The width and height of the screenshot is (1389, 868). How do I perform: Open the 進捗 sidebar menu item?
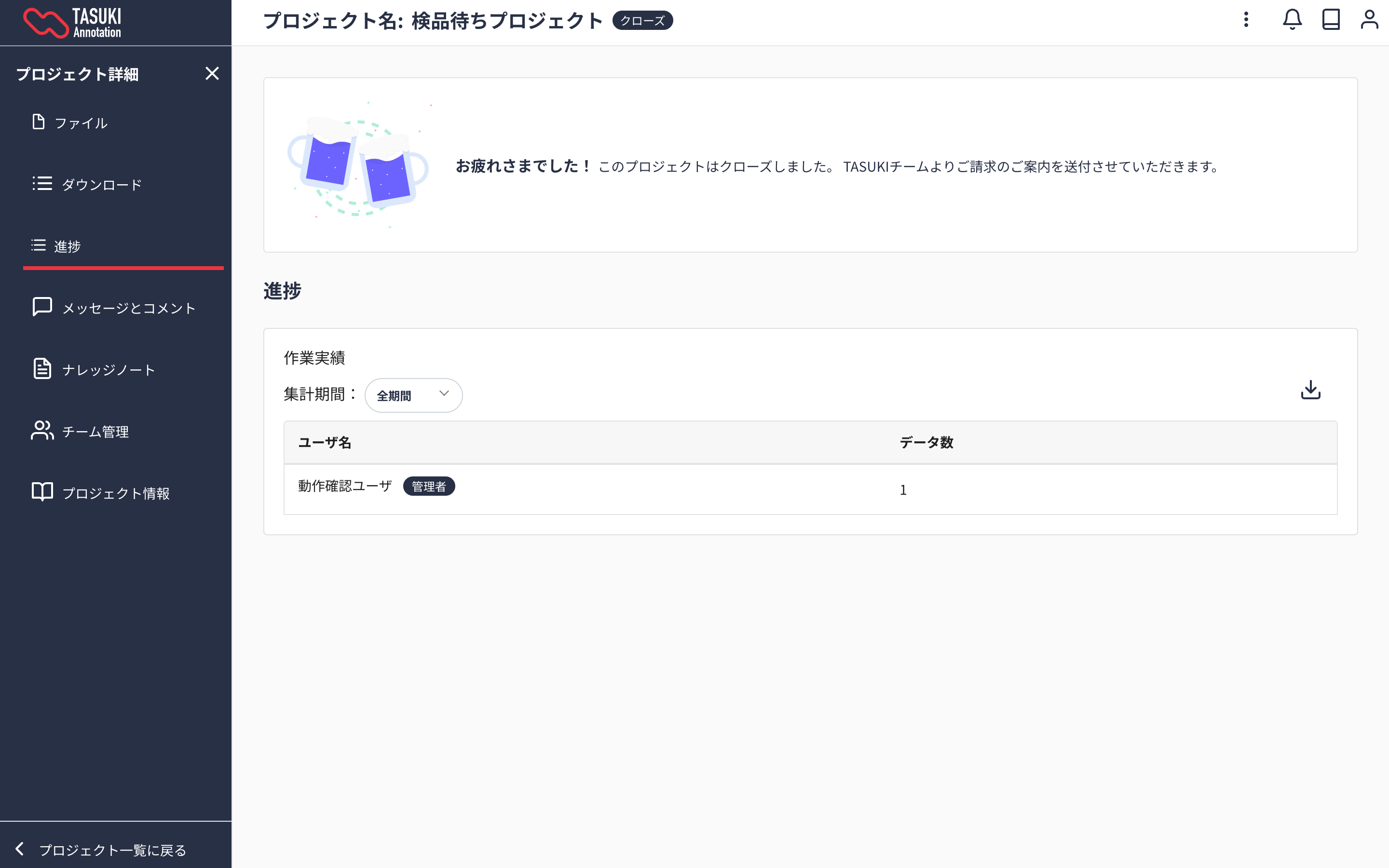67,246
